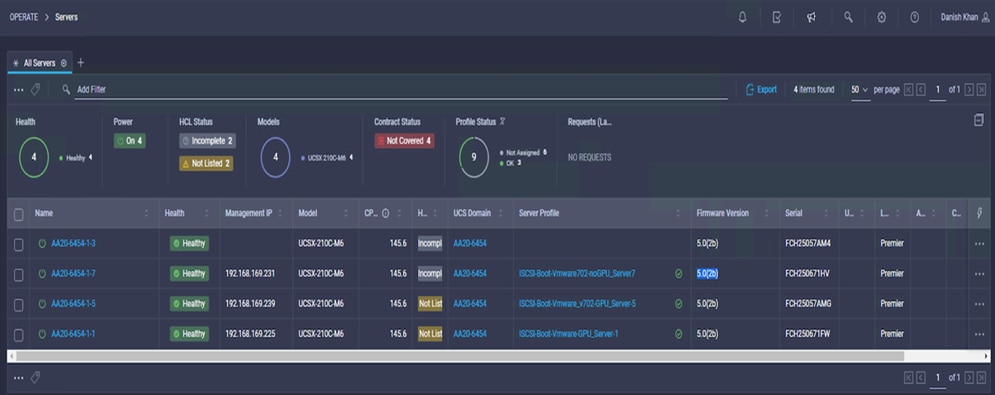Check the row for AA20-6454-1-3
995x395 pixels.
19,244
